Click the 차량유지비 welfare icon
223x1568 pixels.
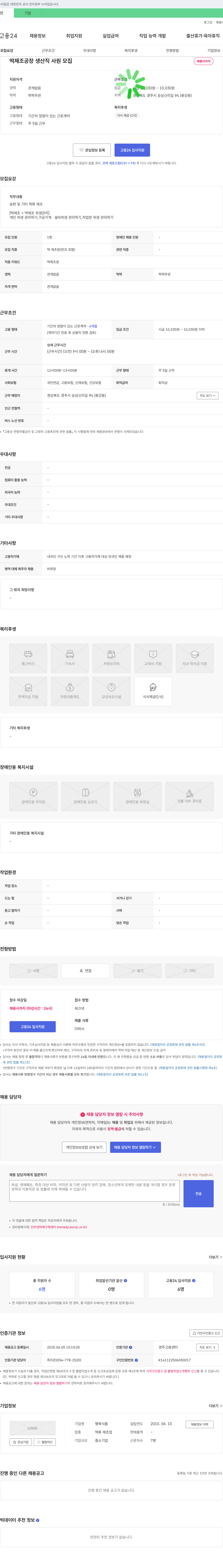click(x=111, y=658)
